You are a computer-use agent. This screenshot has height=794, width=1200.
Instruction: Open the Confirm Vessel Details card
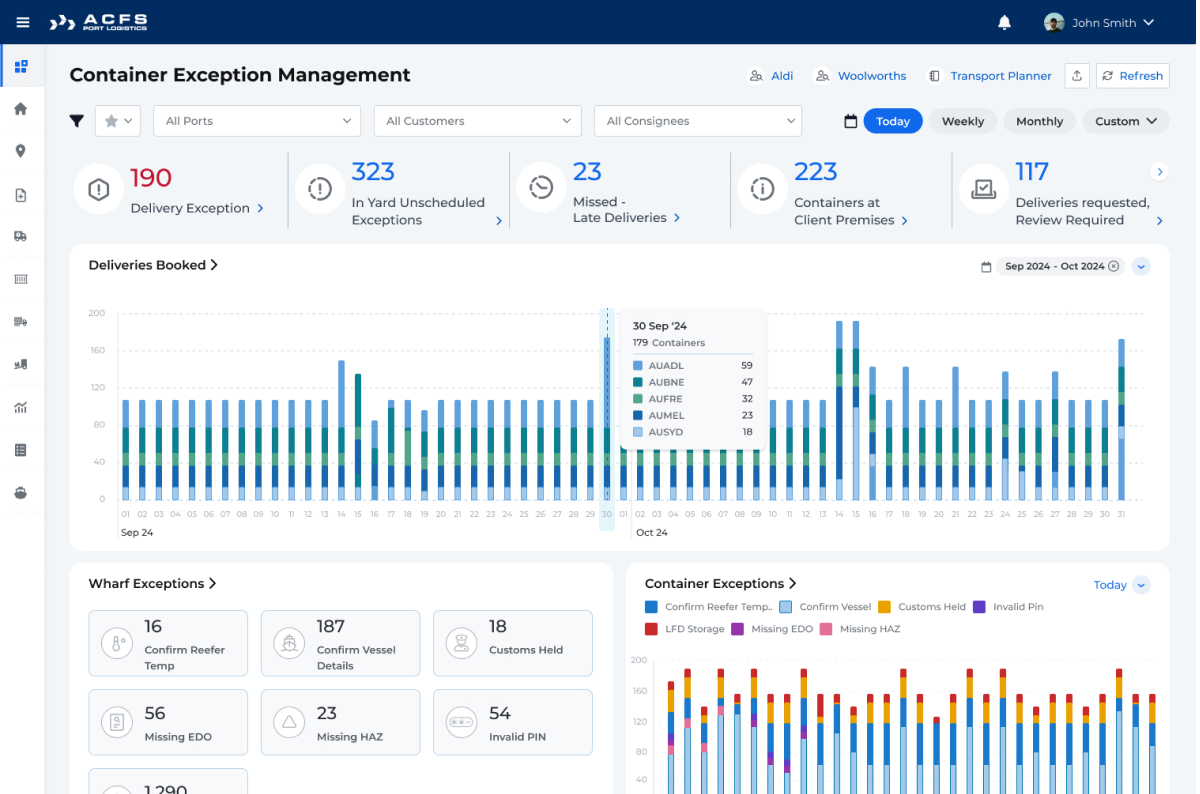point(340,644)
